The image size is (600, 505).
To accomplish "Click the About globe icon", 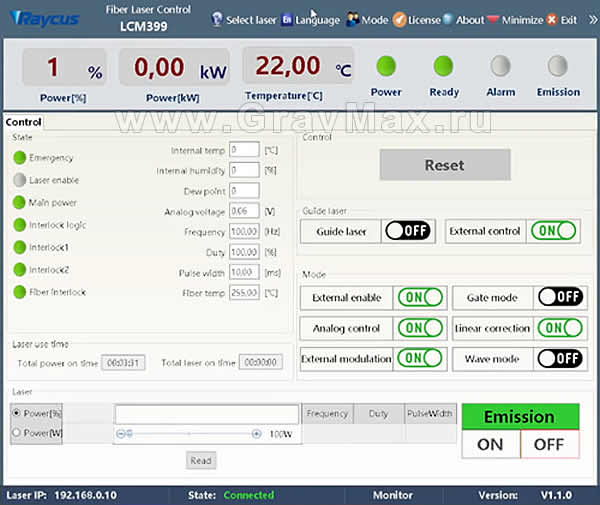I will coord(448,19).
